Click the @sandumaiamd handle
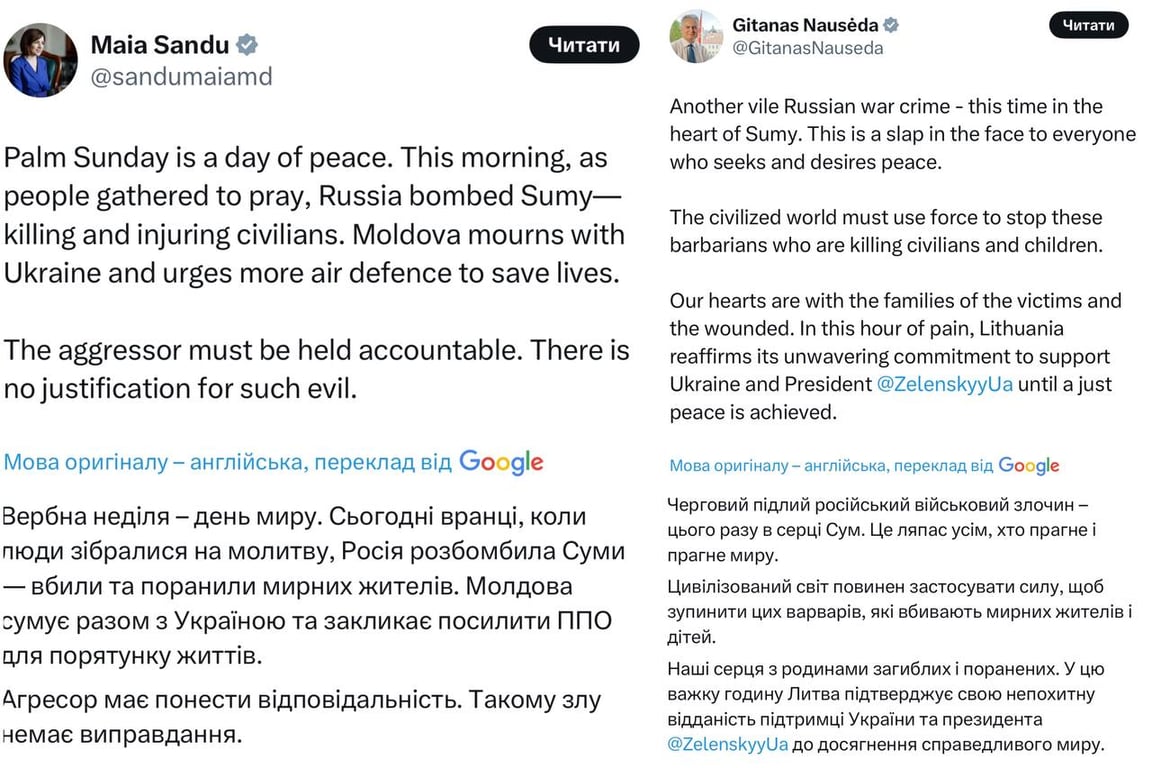 pos(181,77)
